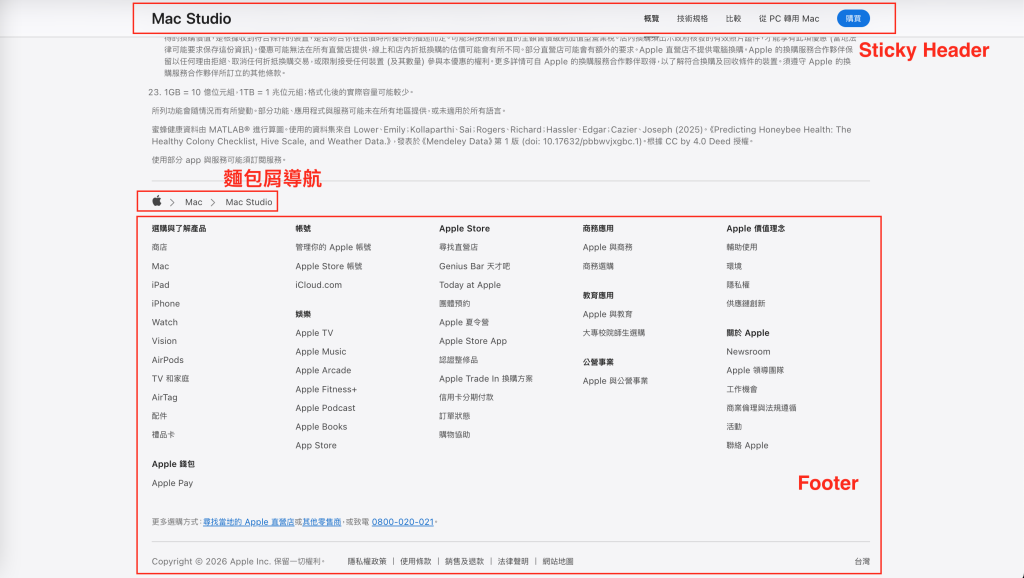
Task: Open 隱私權政策 in the bottom legal bar
Action: tap(367, 561)
